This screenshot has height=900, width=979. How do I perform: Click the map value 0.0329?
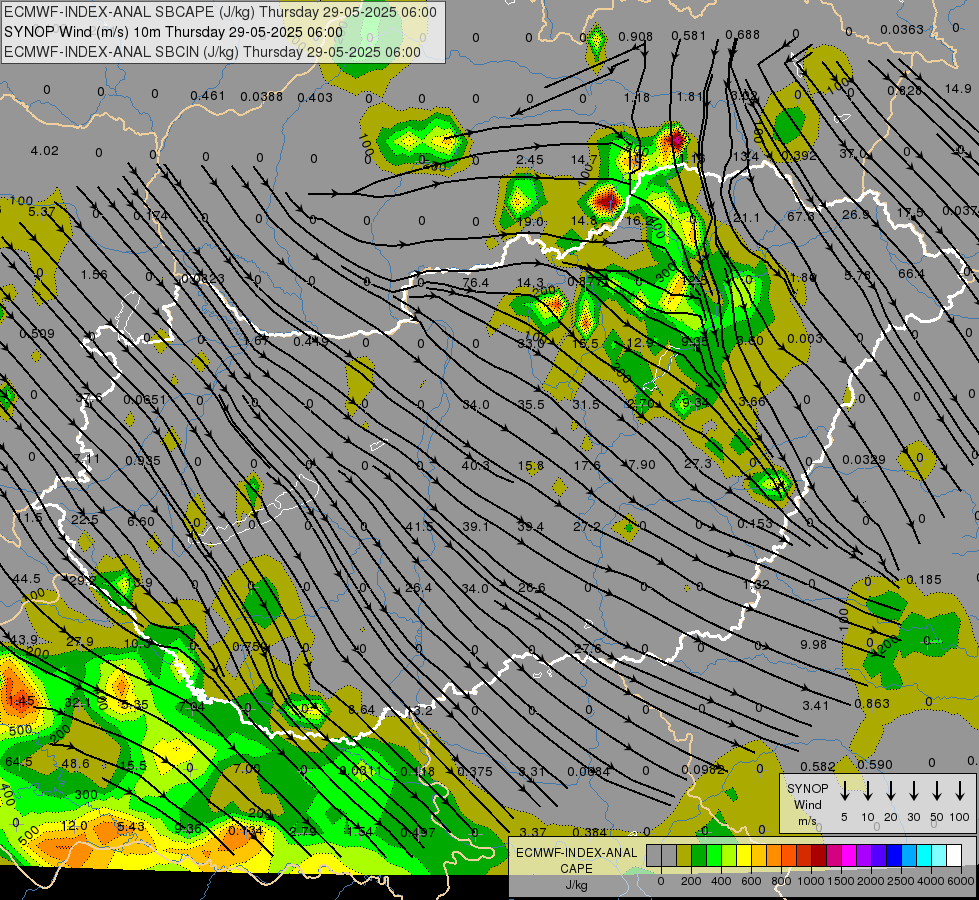click(863, 460)
